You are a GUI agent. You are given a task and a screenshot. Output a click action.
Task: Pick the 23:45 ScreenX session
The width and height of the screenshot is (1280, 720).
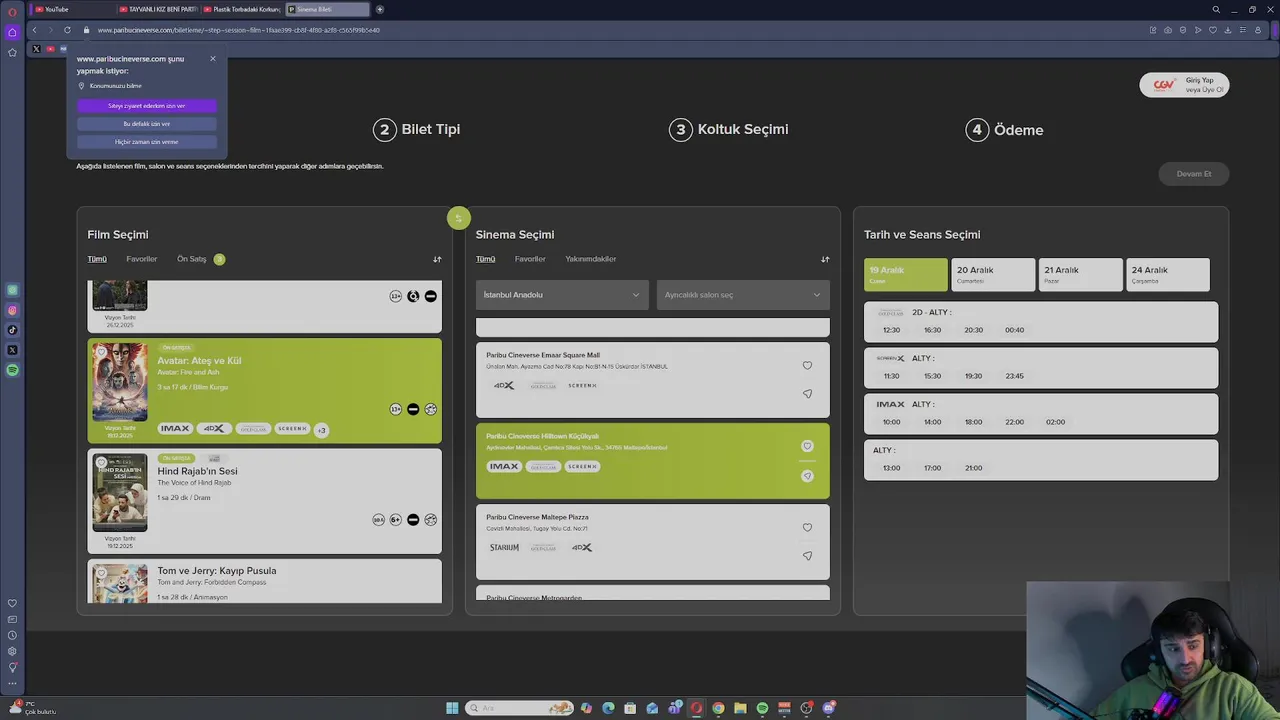click(x=1014, y=376)
